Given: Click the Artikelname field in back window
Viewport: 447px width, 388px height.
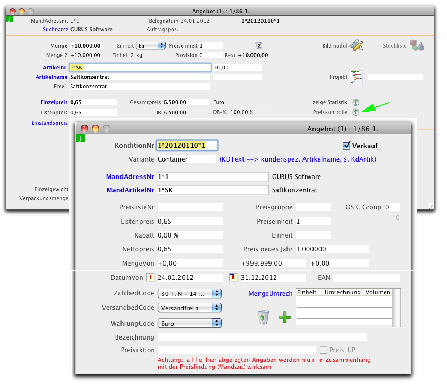Looking at the screenshot, I should tap(140, 77).
